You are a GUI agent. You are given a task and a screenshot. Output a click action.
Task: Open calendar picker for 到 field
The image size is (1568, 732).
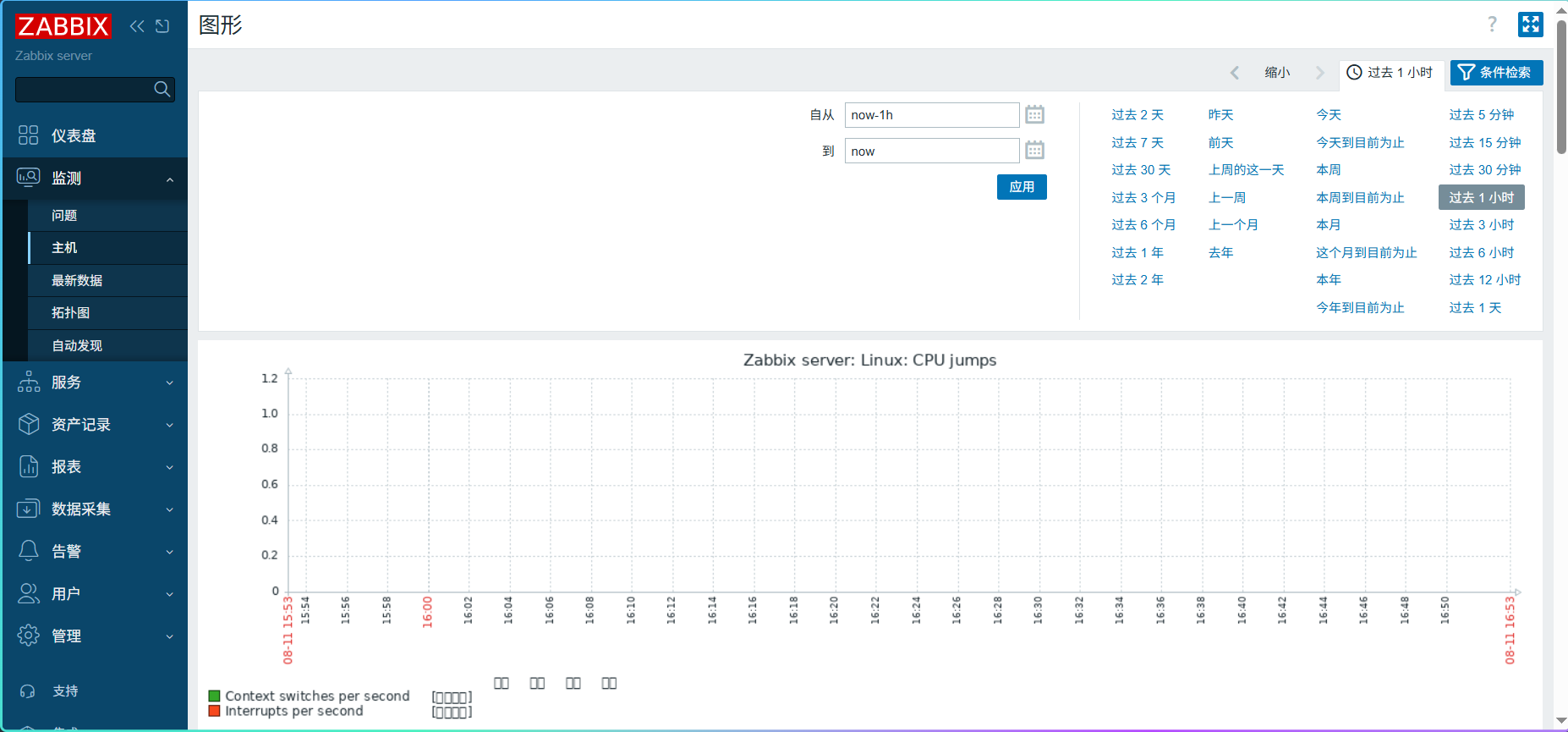pyautogui.click(x=1034, y=151)
